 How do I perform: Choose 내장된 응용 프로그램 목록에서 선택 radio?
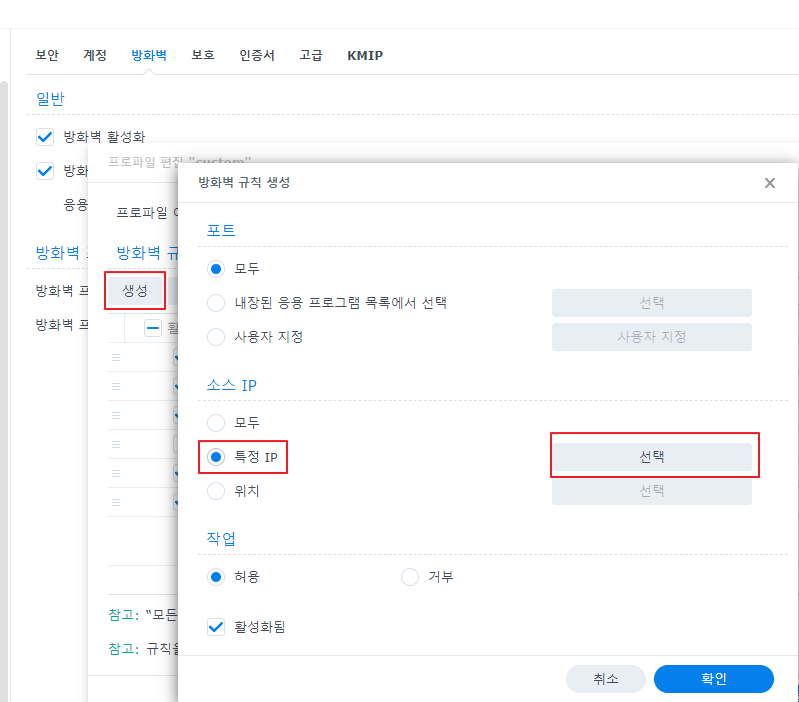[216, 303]
